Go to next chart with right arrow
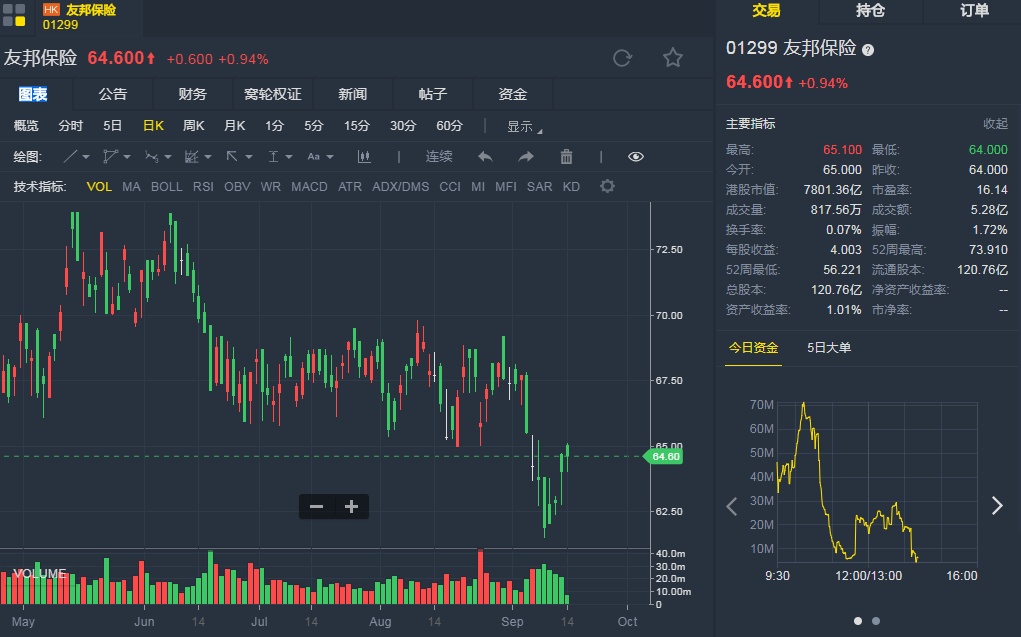The image size is (1021, 637). point(996,505)
